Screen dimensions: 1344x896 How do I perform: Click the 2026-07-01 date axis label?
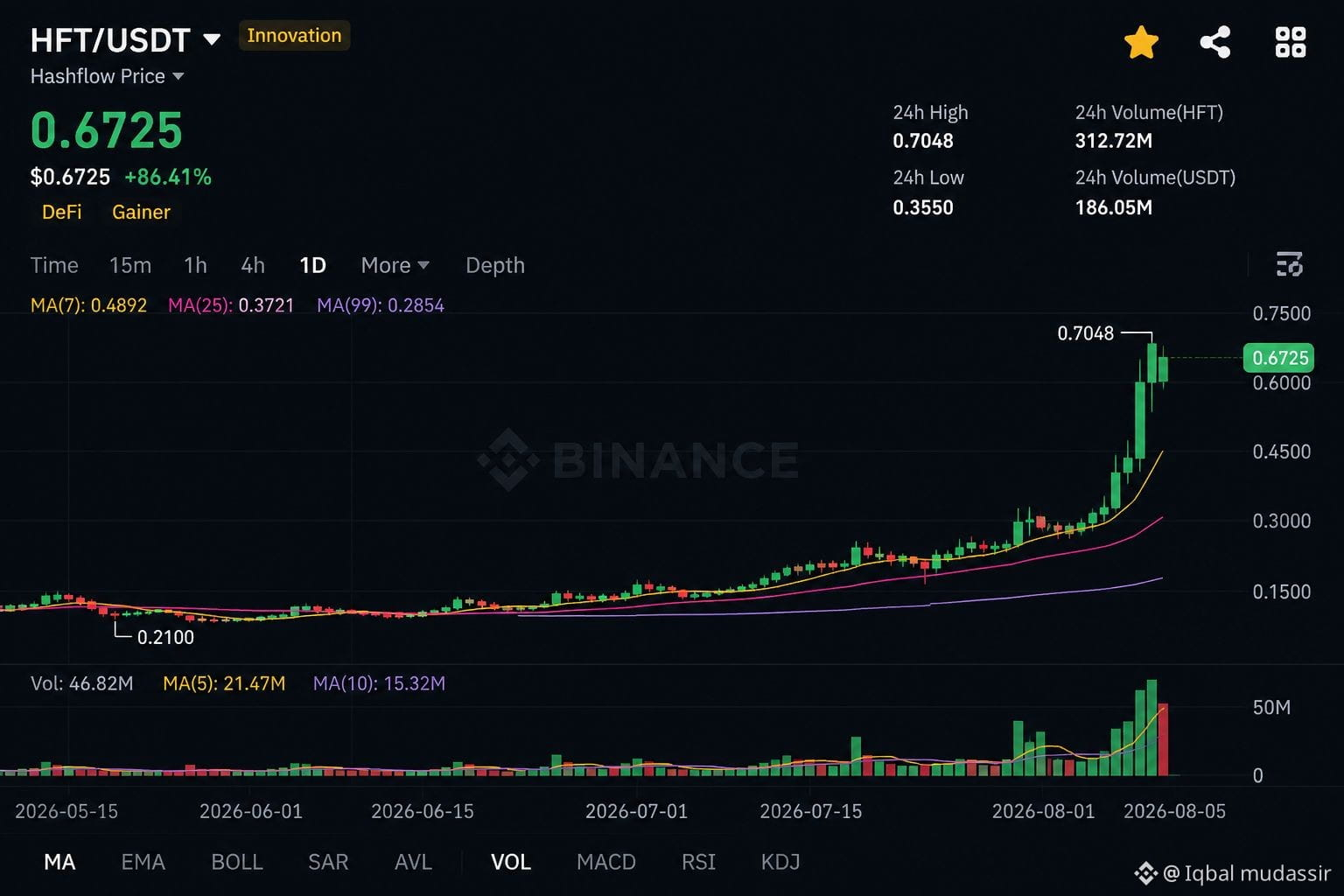[636, 811]
